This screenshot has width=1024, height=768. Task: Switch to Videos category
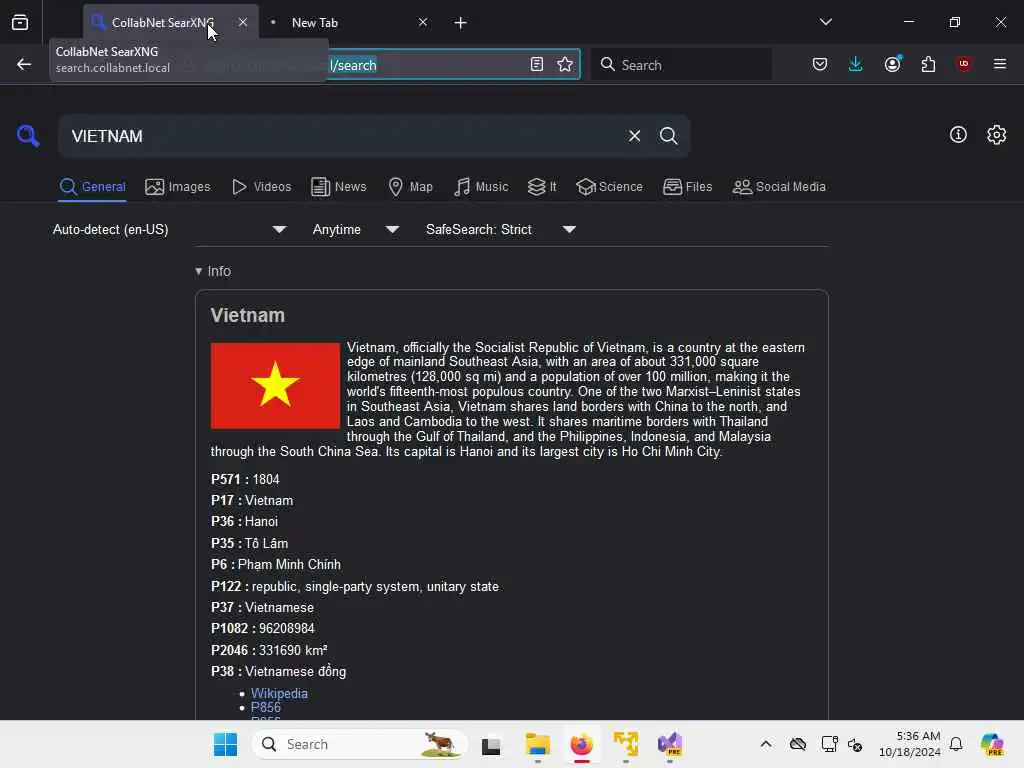tap(261, 187)
